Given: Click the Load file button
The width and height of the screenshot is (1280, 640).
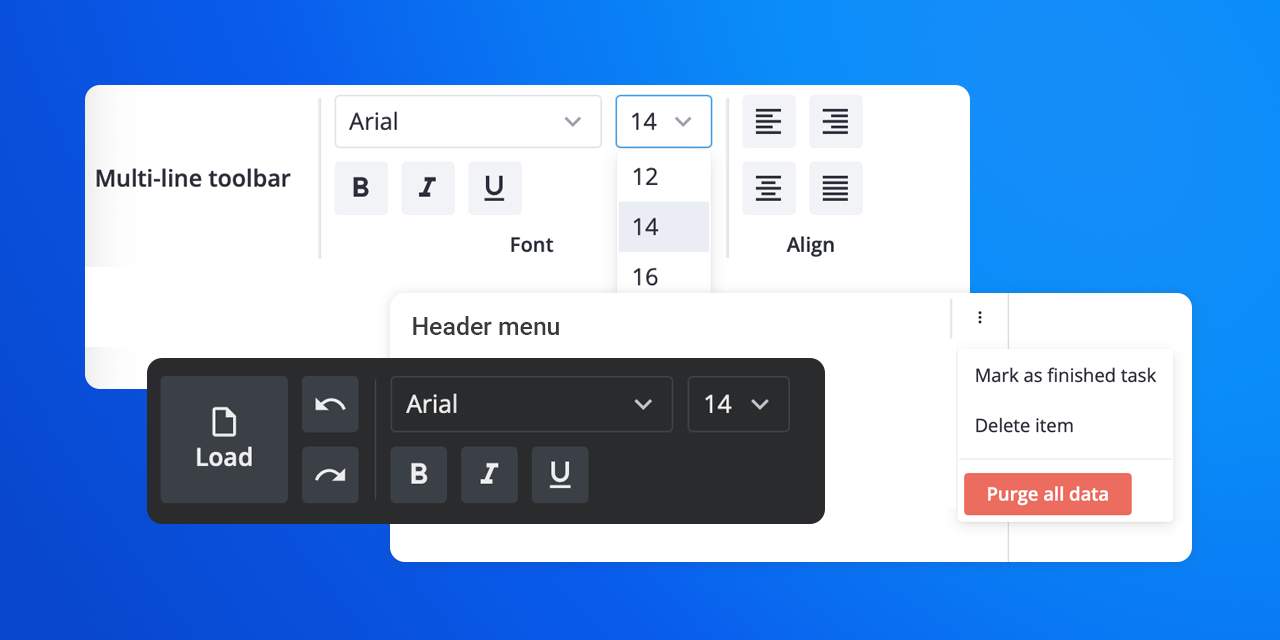Looking at the screenshot, I should point(224,440).
